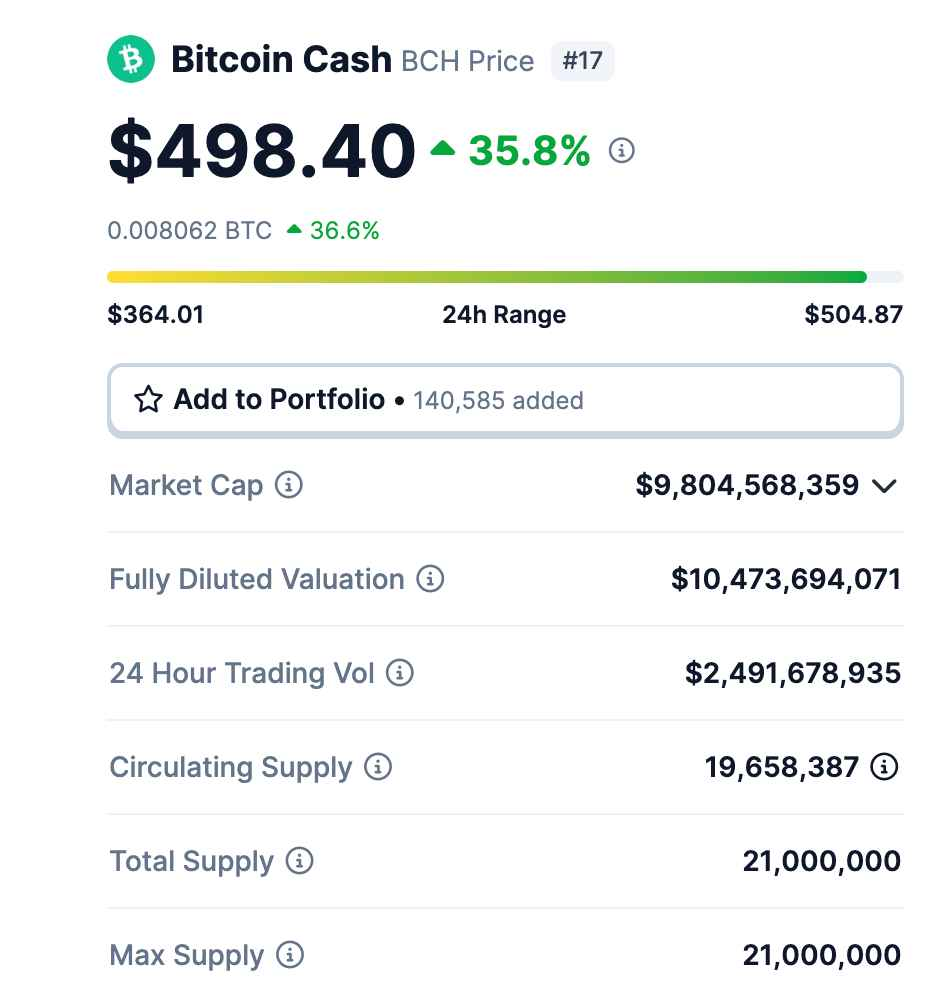This screenshot has height=988, width=940.
Task: Click the Bitcoin Cash title text
Action: [x=281, y=60]
